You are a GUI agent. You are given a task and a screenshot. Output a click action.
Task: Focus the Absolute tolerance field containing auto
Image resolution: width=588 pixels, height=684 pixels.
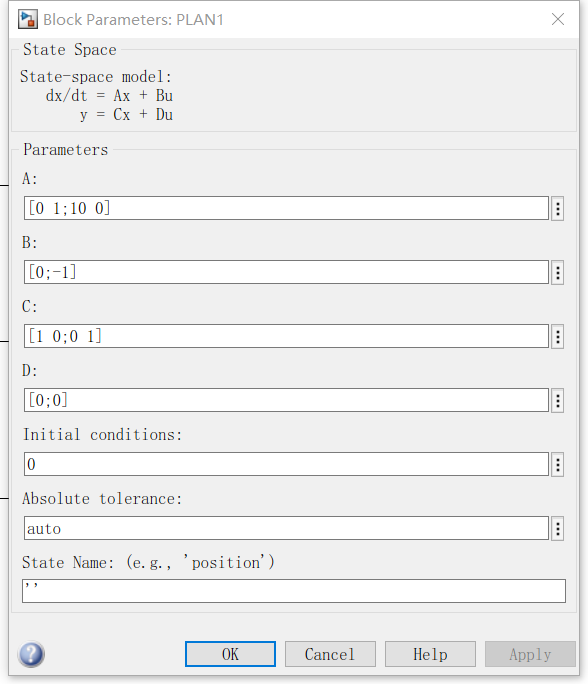pyautogui.click(x=286, y=528)
